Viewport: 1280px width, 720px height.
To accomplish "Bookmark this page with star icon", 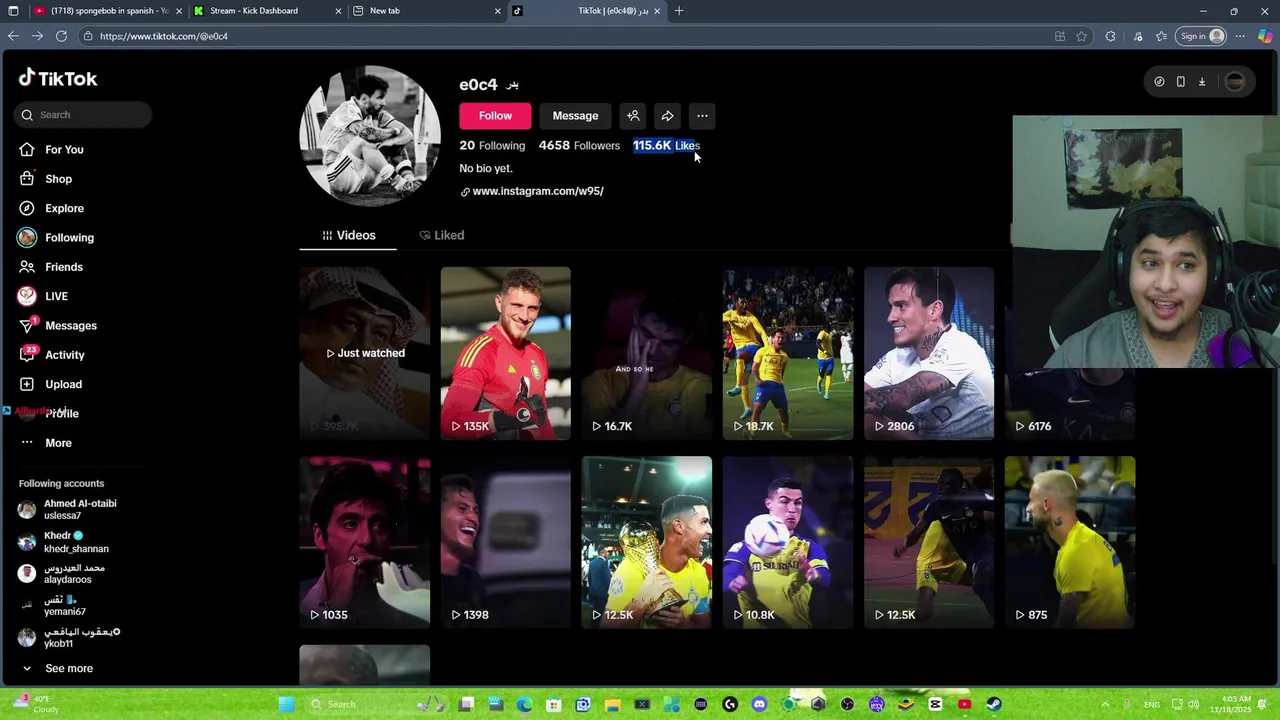I will [x=1082, y=36].
